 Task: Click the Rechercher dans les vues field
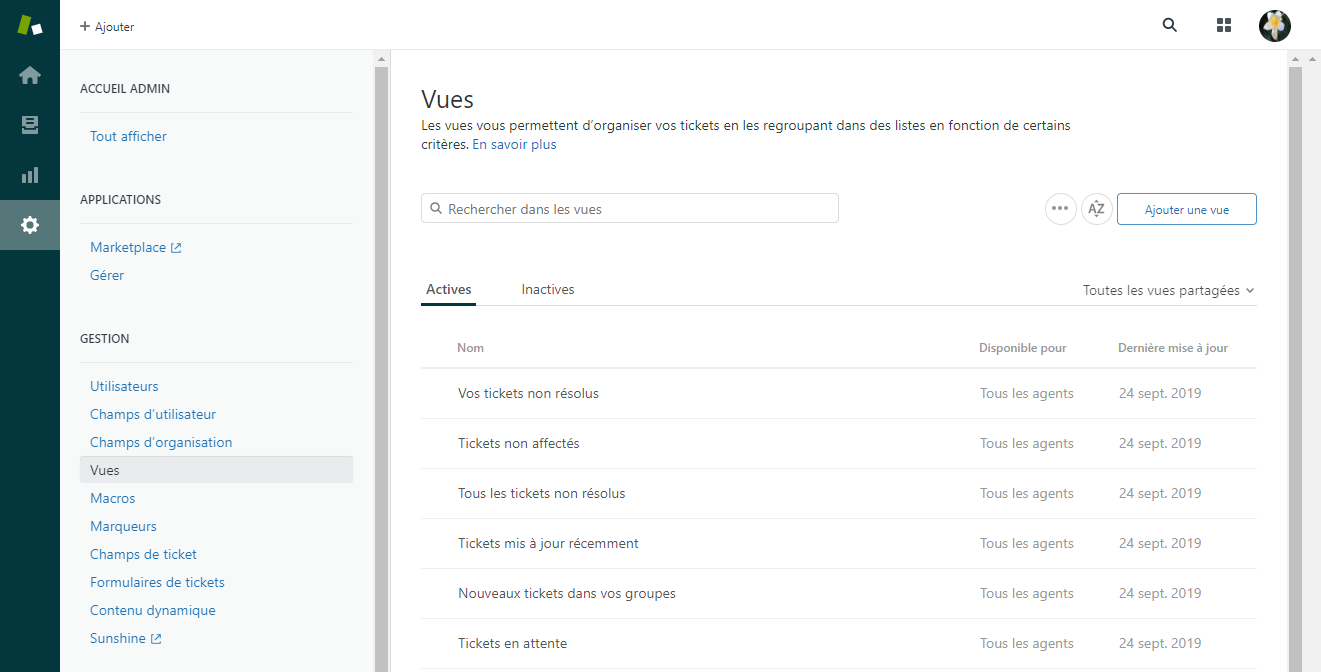point(630,209)
